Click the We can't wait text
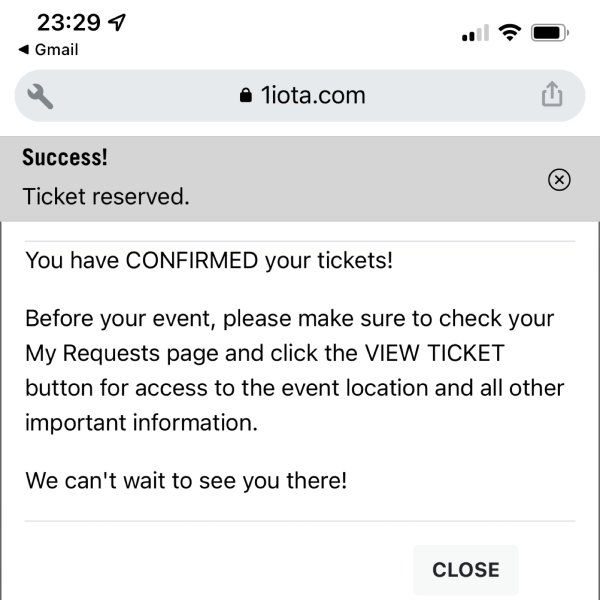The width and height of the screenshot is (600, 600). click(186, 481)
